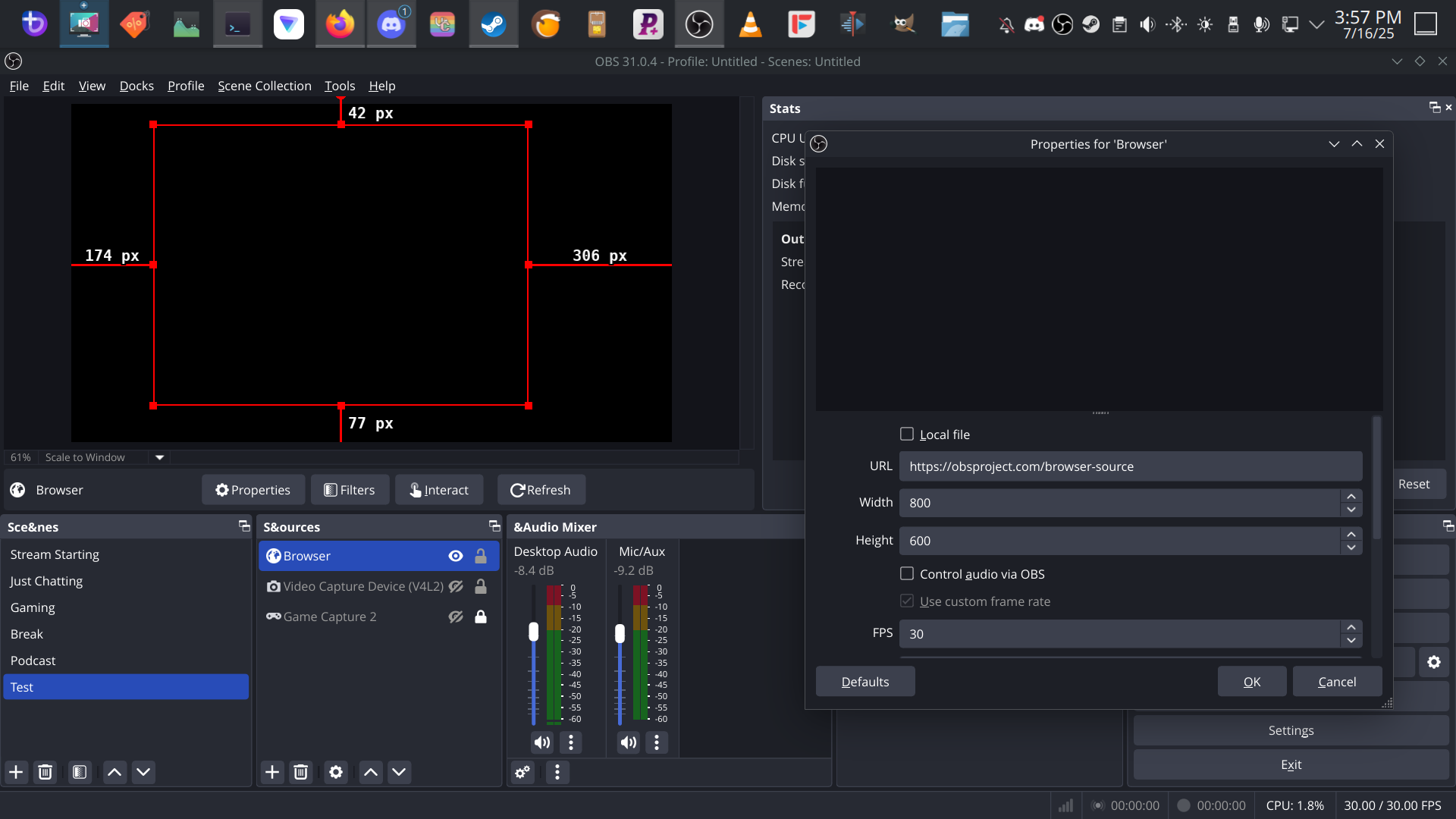Decrease the Width value stepper
The image size is (1456, 819).
1351,510
